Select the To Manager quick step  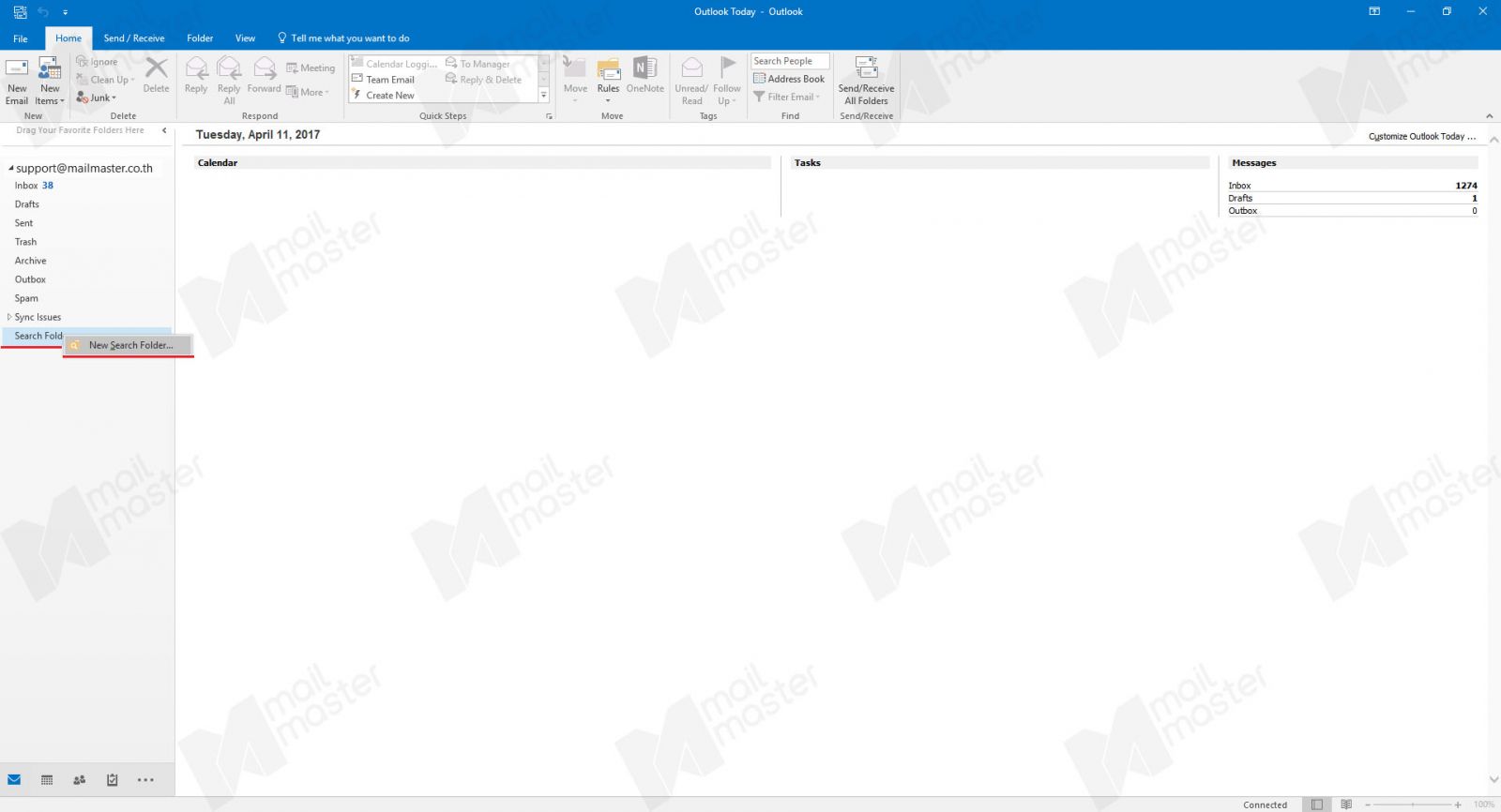click(x=478, y=64)
